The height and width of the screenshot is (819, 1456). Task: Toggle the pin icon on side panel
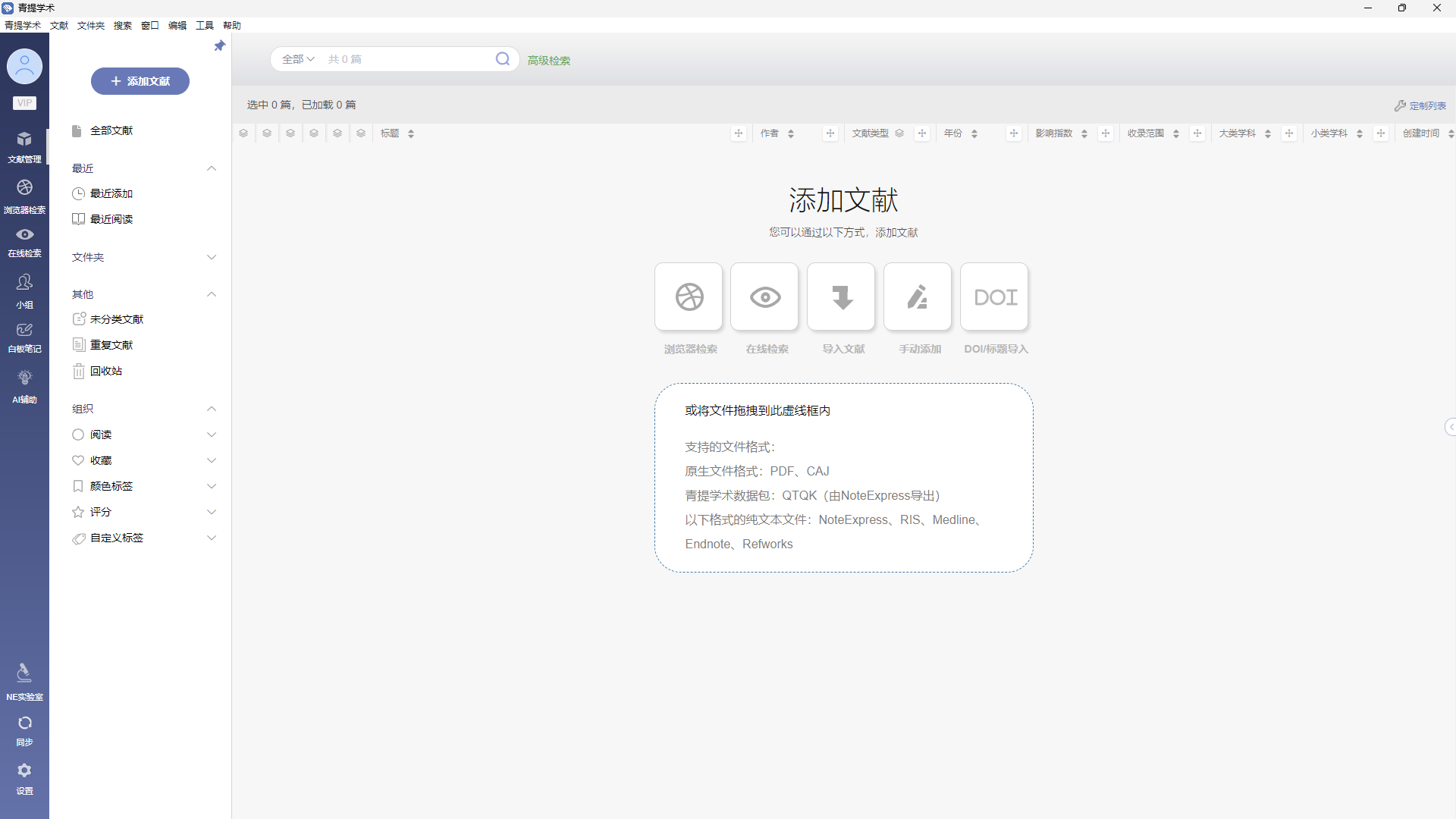(220, 46)
